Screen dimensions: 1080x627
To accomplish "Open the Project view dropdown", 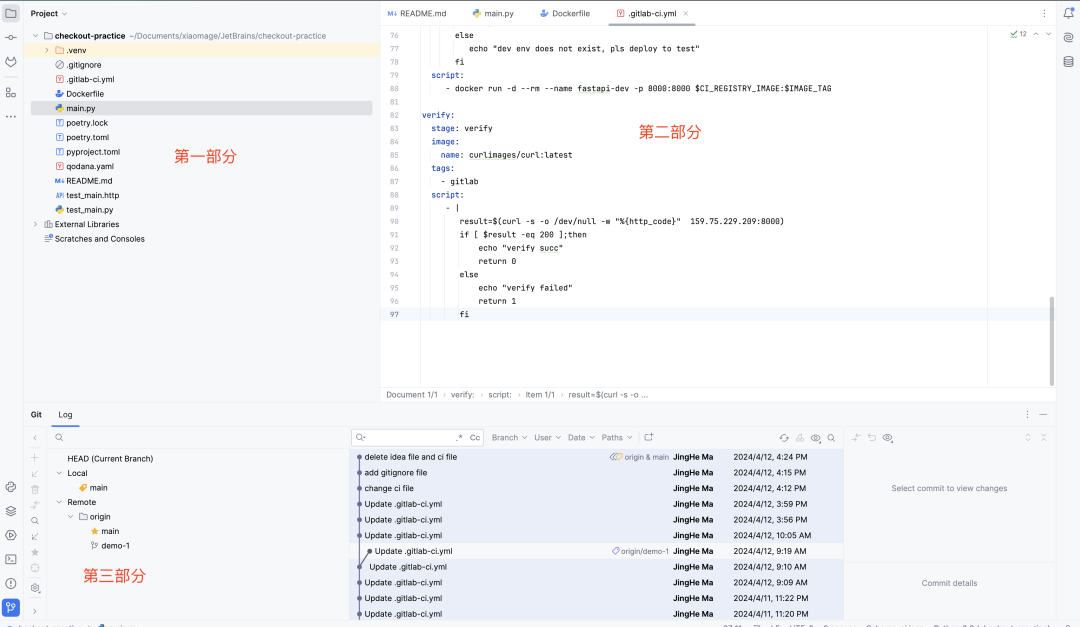I will 49,14.
